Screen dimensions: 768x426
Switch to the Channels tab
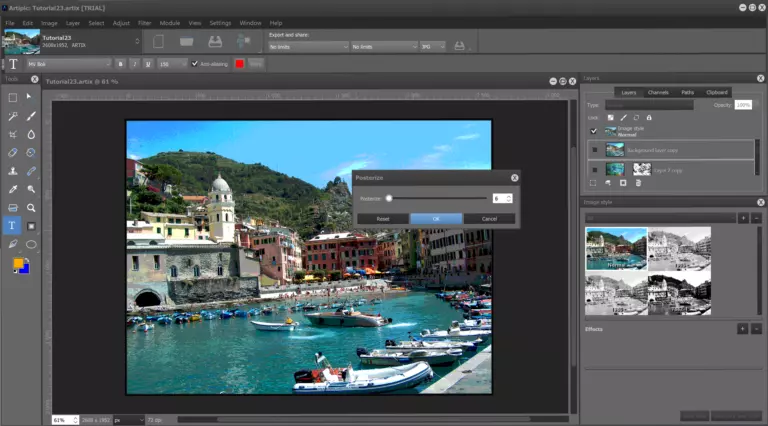point(658,92)
